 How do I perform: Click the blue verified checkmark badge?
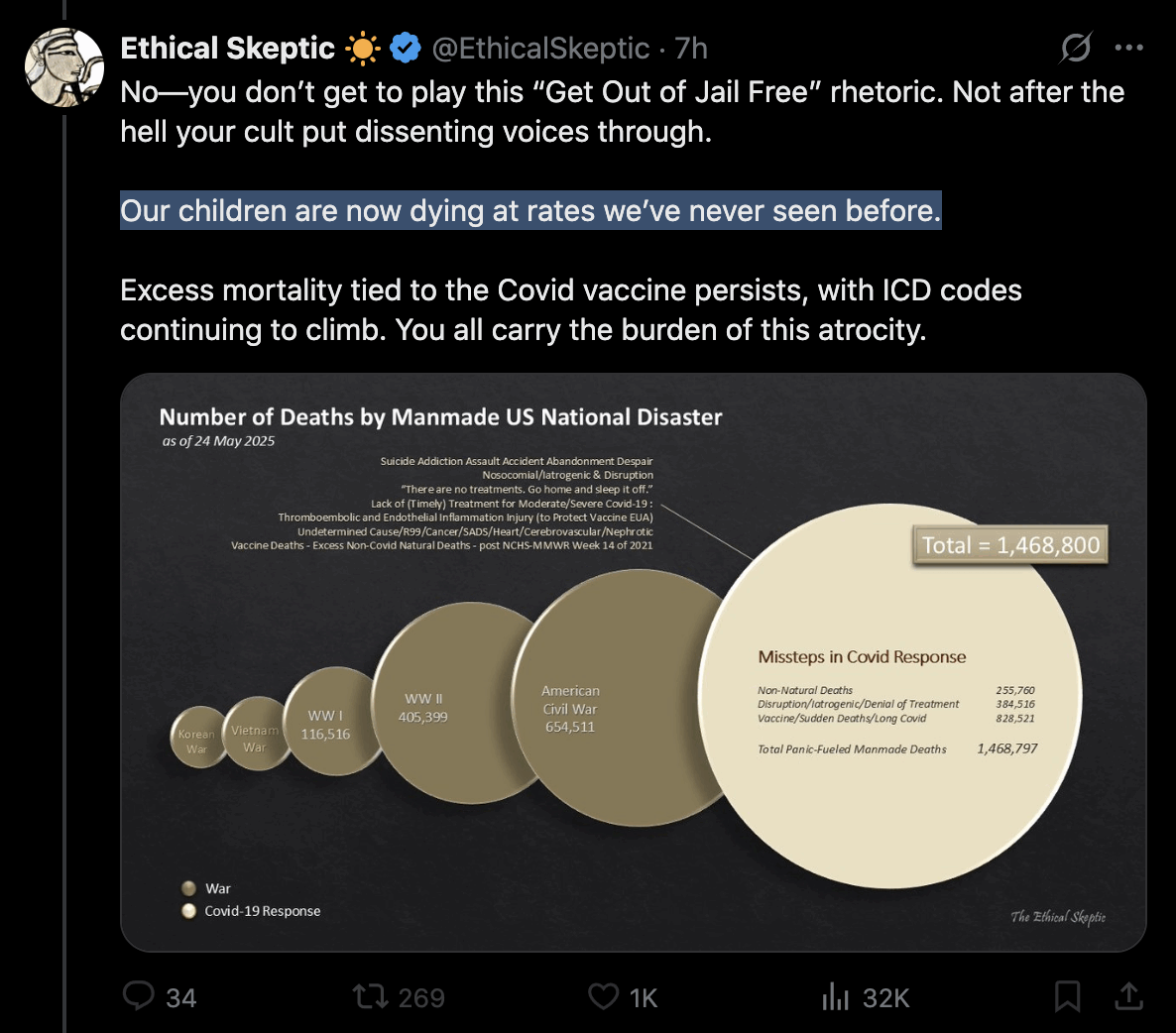coord(405,48)
